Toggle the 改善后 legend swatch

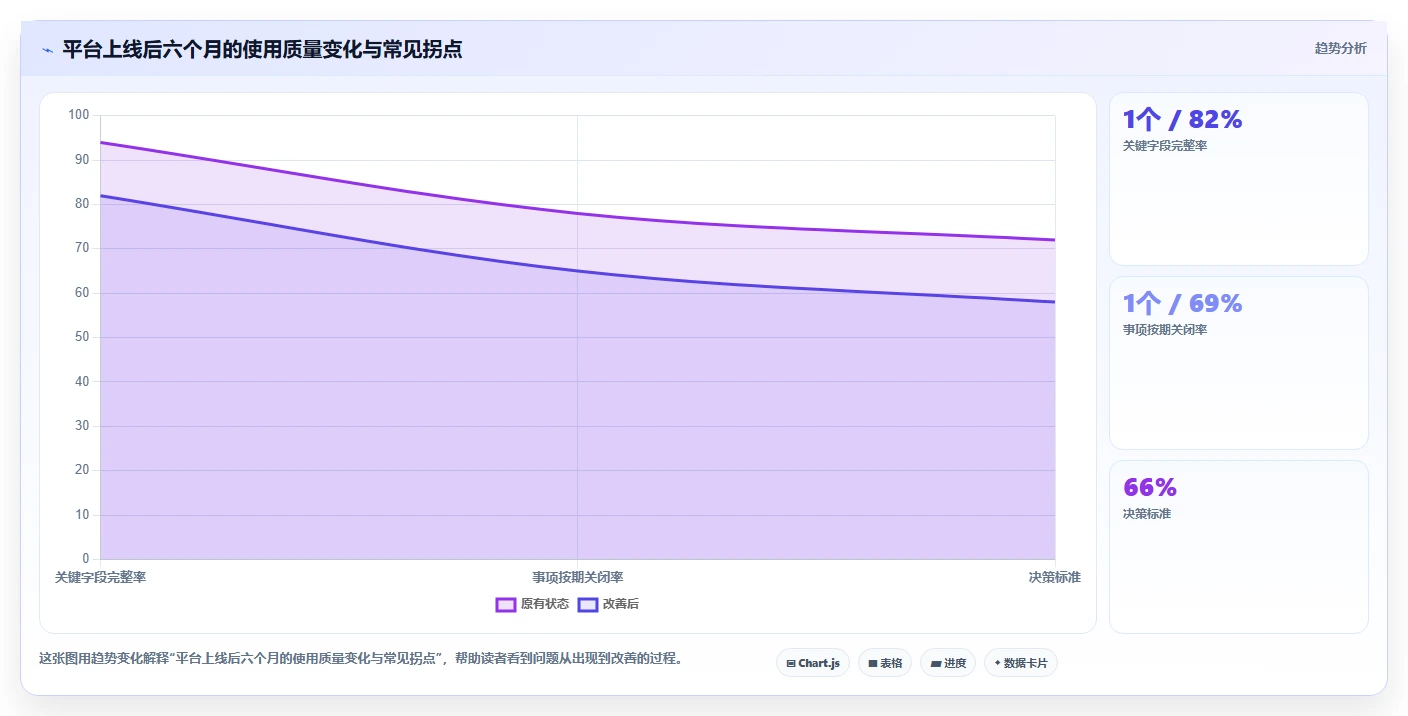[588, 604]
